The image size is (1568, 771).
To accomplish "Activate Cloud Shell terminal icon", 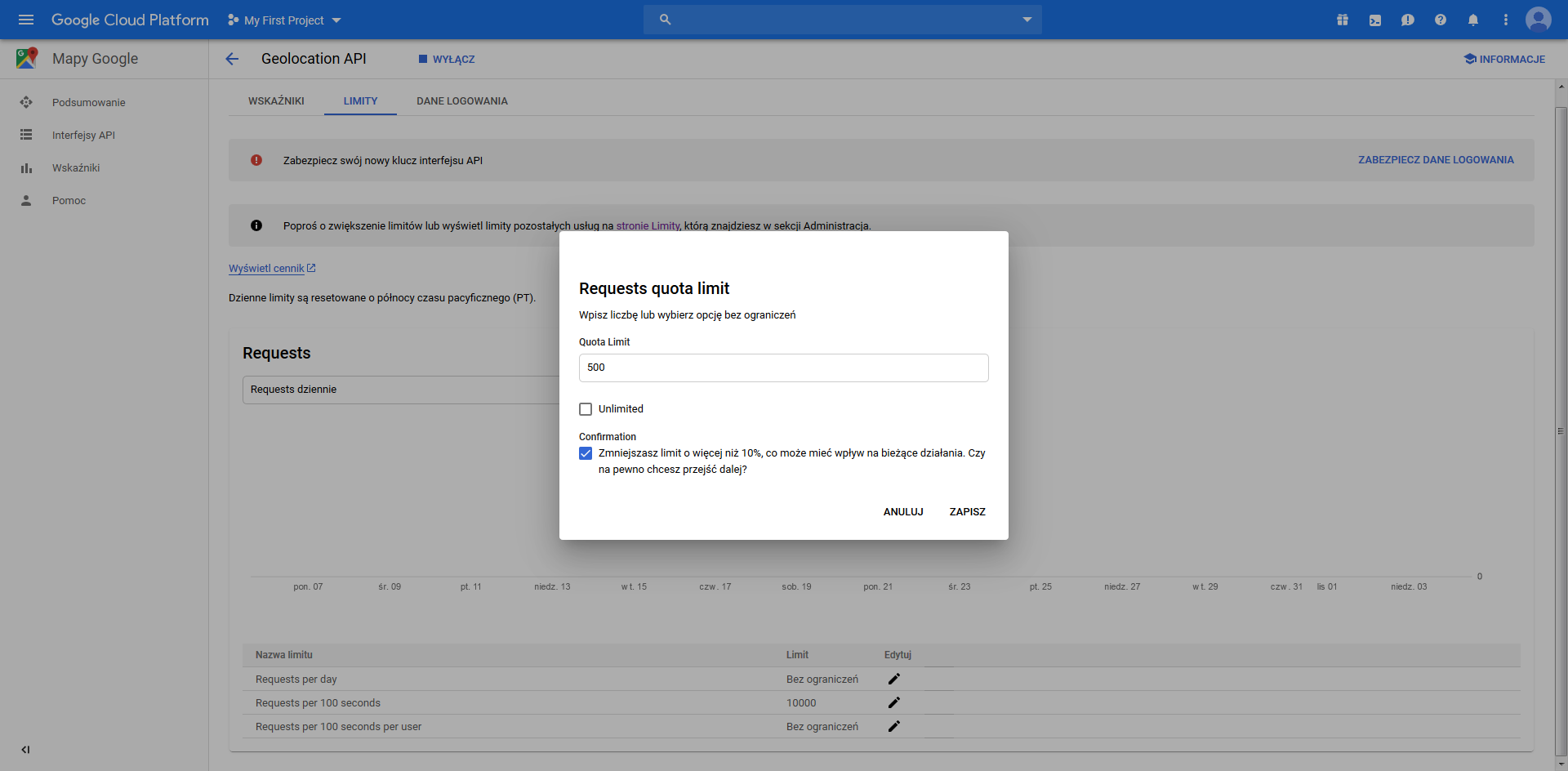I will (x=1375, y=20).
